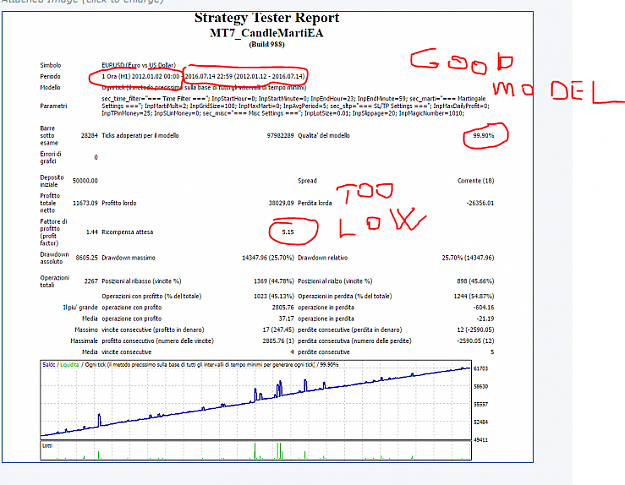This screenshot has width=625, height=485.
Task: Click the initial deposit '50000.00'
Action: click(85, 181)
